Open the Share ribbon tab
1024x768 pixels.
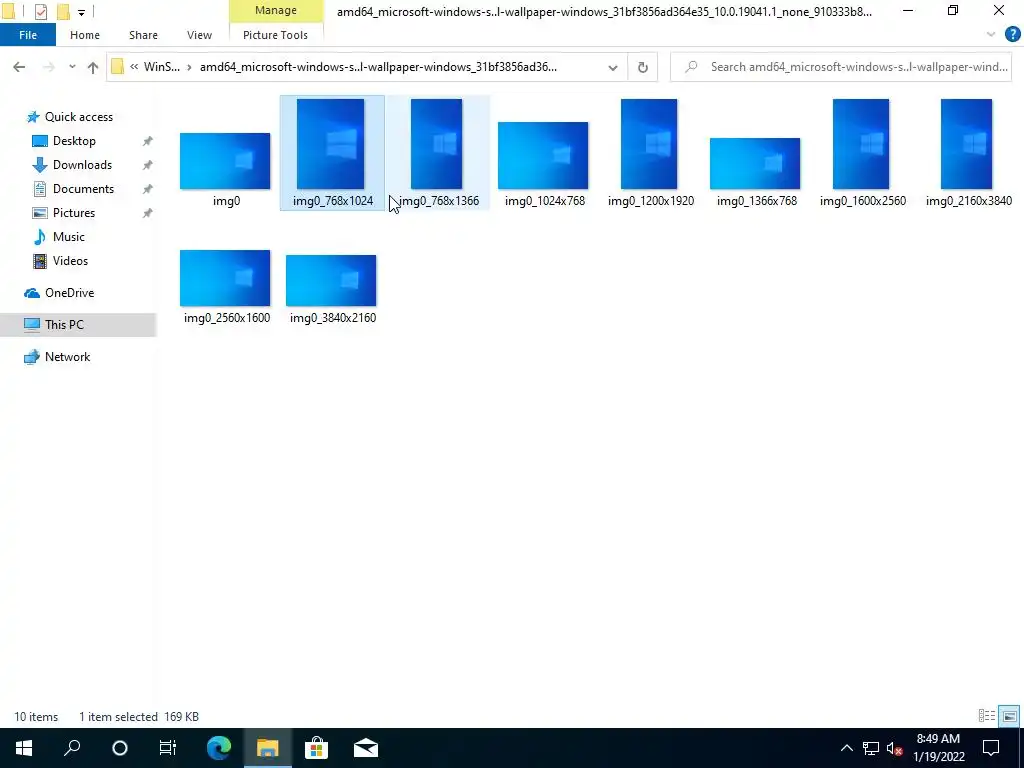click(x=143, y=35)
